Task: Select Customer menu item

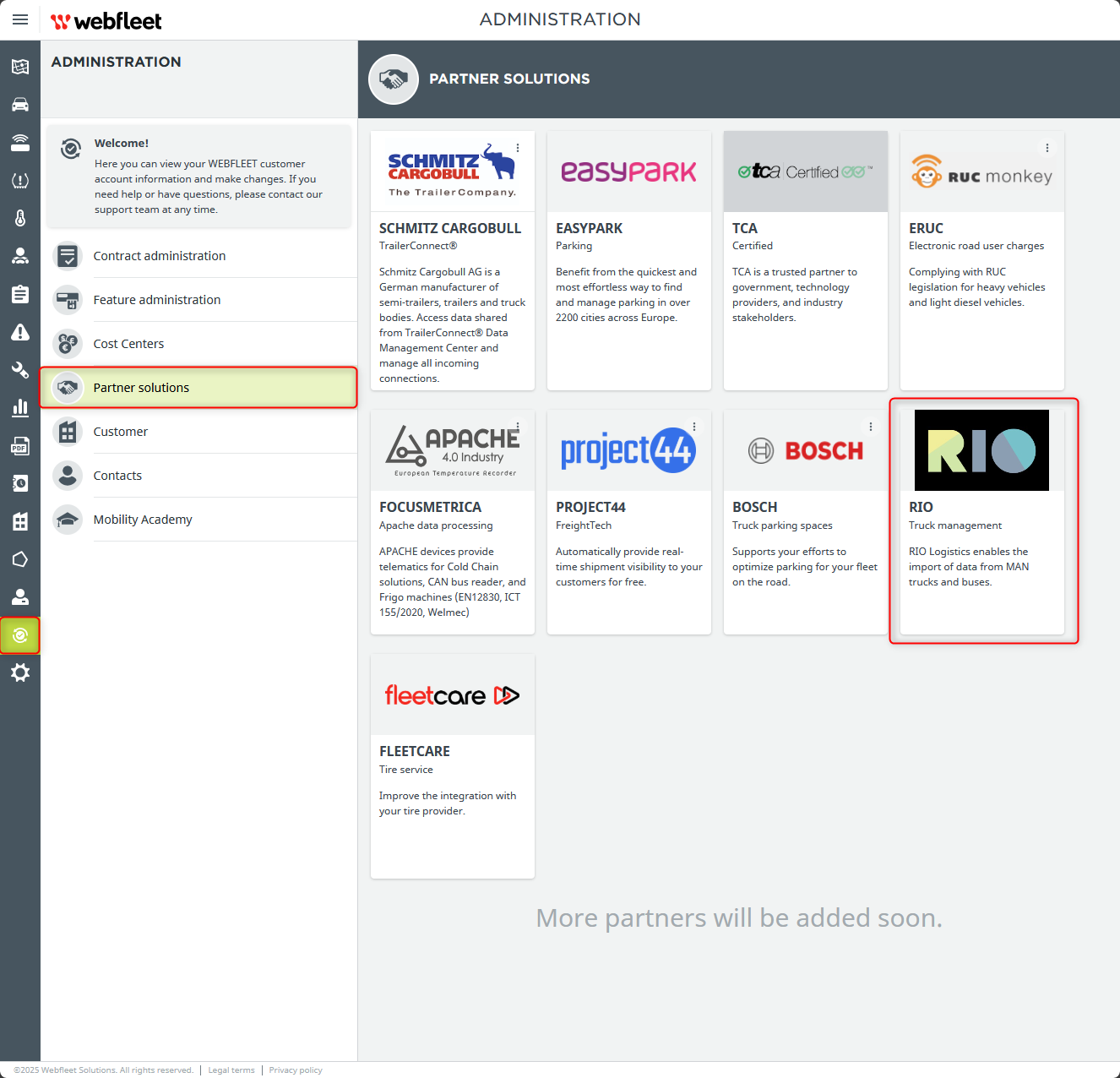Action: point(199,432)
